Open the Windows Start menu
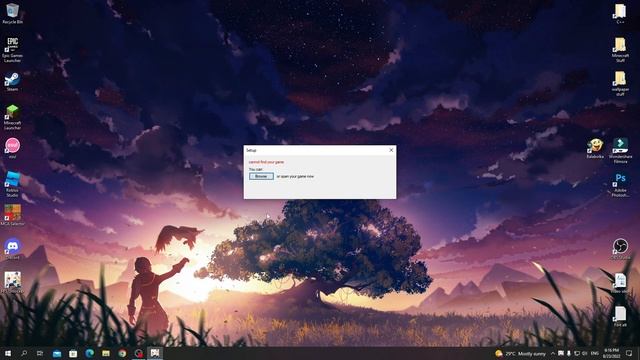The height and width of the screenshot is (360, 640). click(8, 353)
